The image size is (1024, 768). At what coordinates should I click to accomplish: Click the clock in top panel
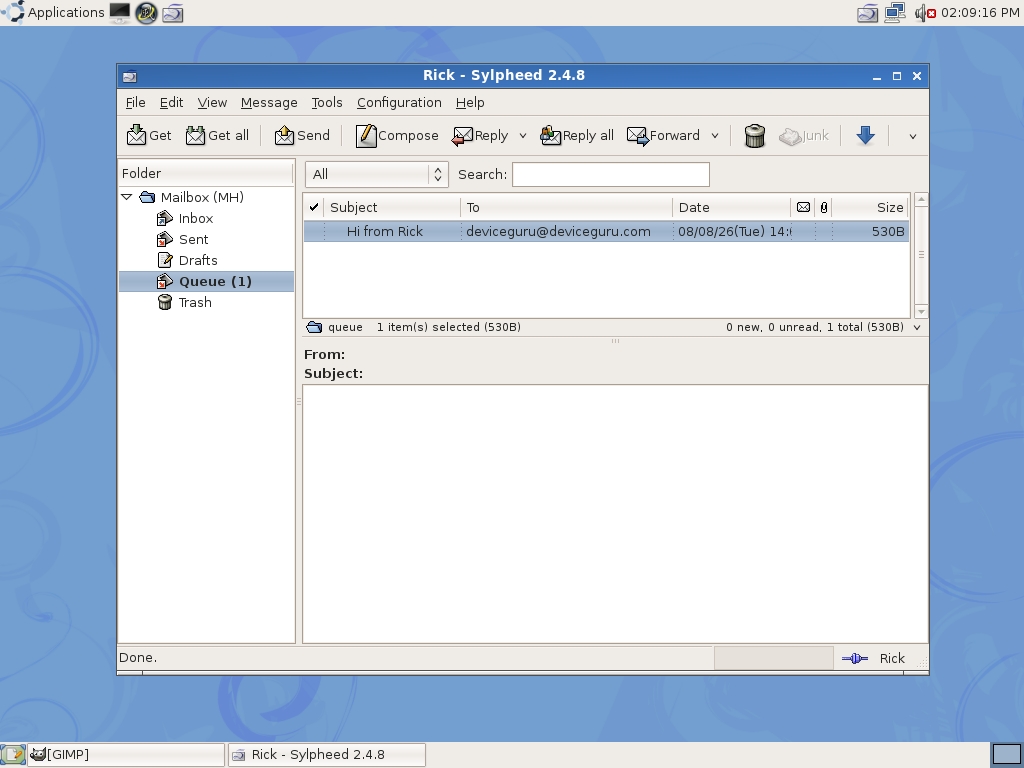(x=980, y=12)
